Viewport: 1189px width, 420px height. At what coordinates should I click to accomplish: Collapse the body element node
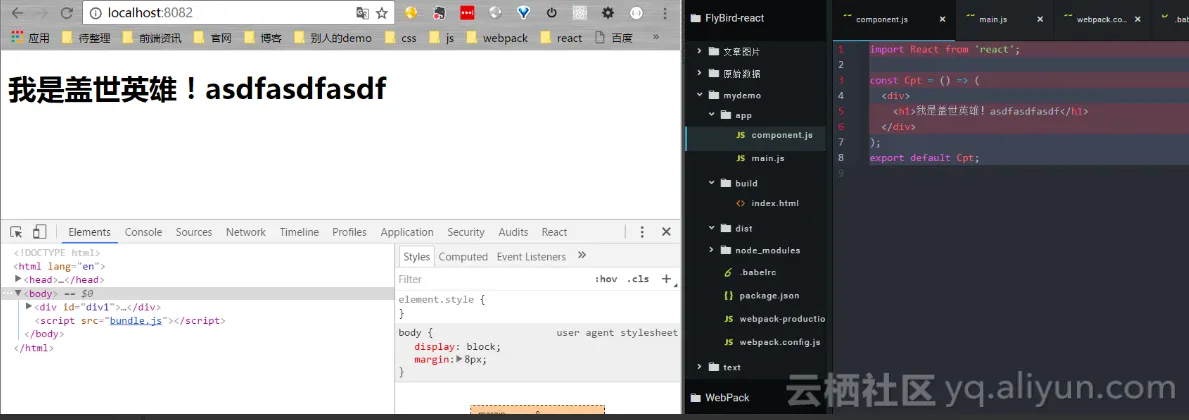point(19,293)
